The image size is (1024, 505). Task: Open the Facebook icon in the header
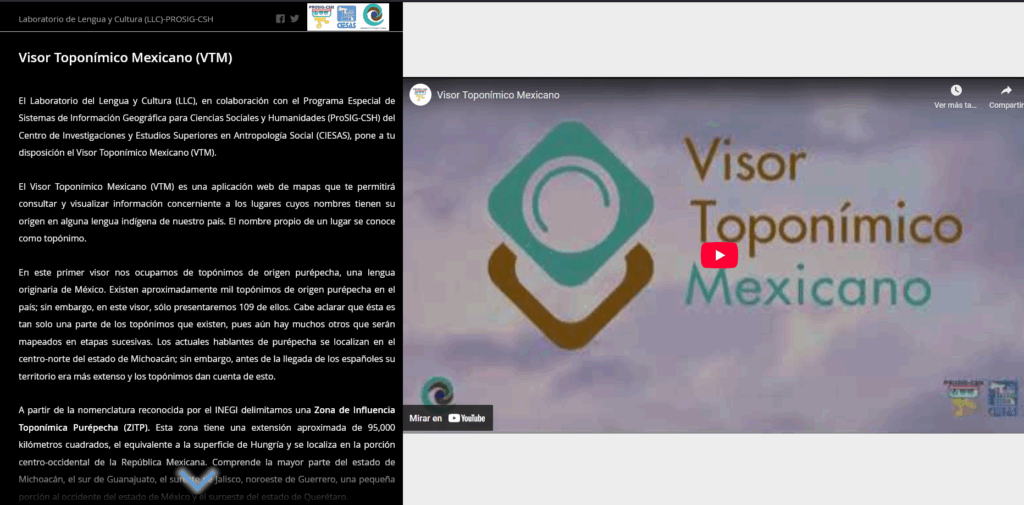(280, 19)
